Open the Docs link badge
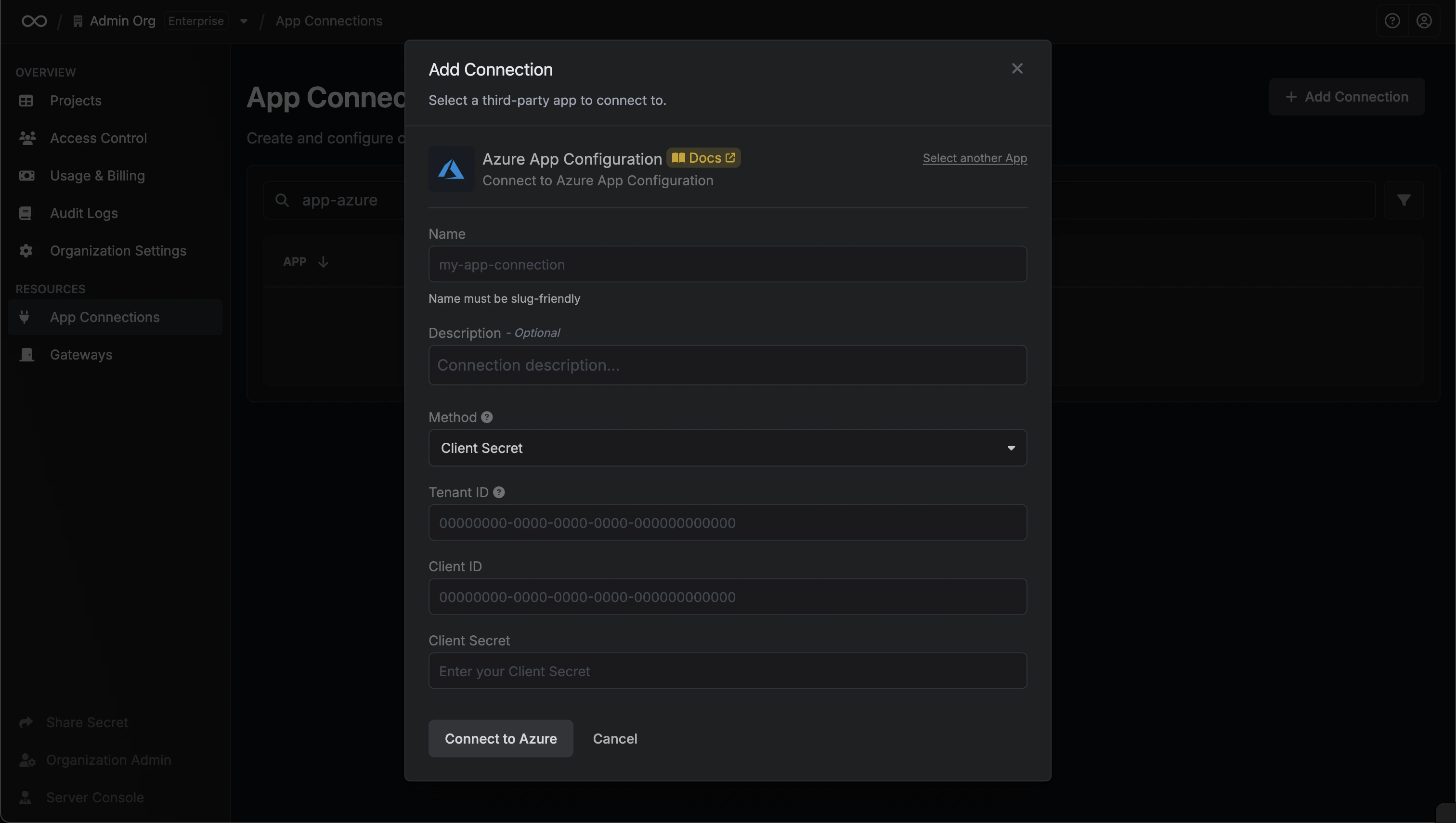1456x823 pixels. coord(703,158)
